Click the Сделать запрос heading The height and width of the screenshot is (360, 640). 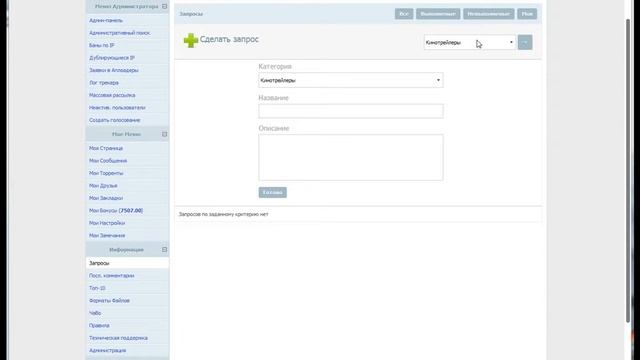coord(229,40)
